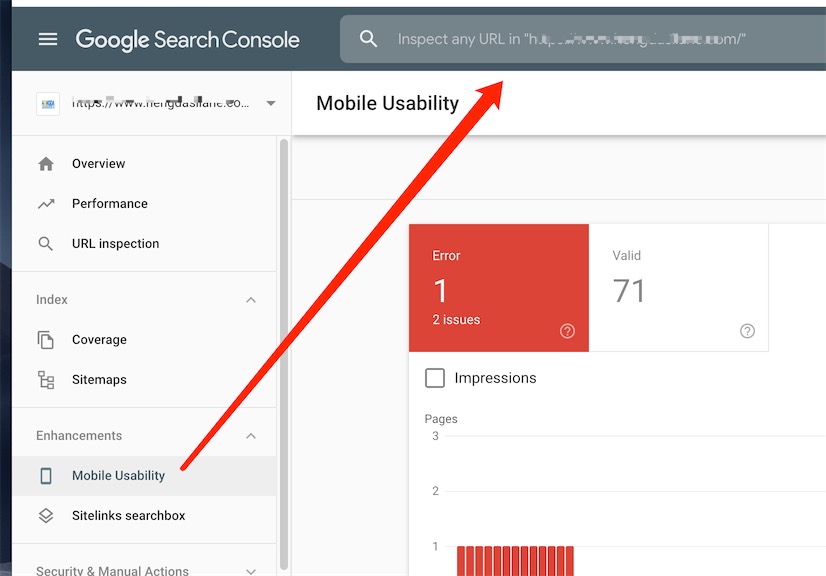Open help icon on the Valid card
Image resolution: width=826 pixels, height=576 pixels.
pyautogui.click(x=748, y=331)
